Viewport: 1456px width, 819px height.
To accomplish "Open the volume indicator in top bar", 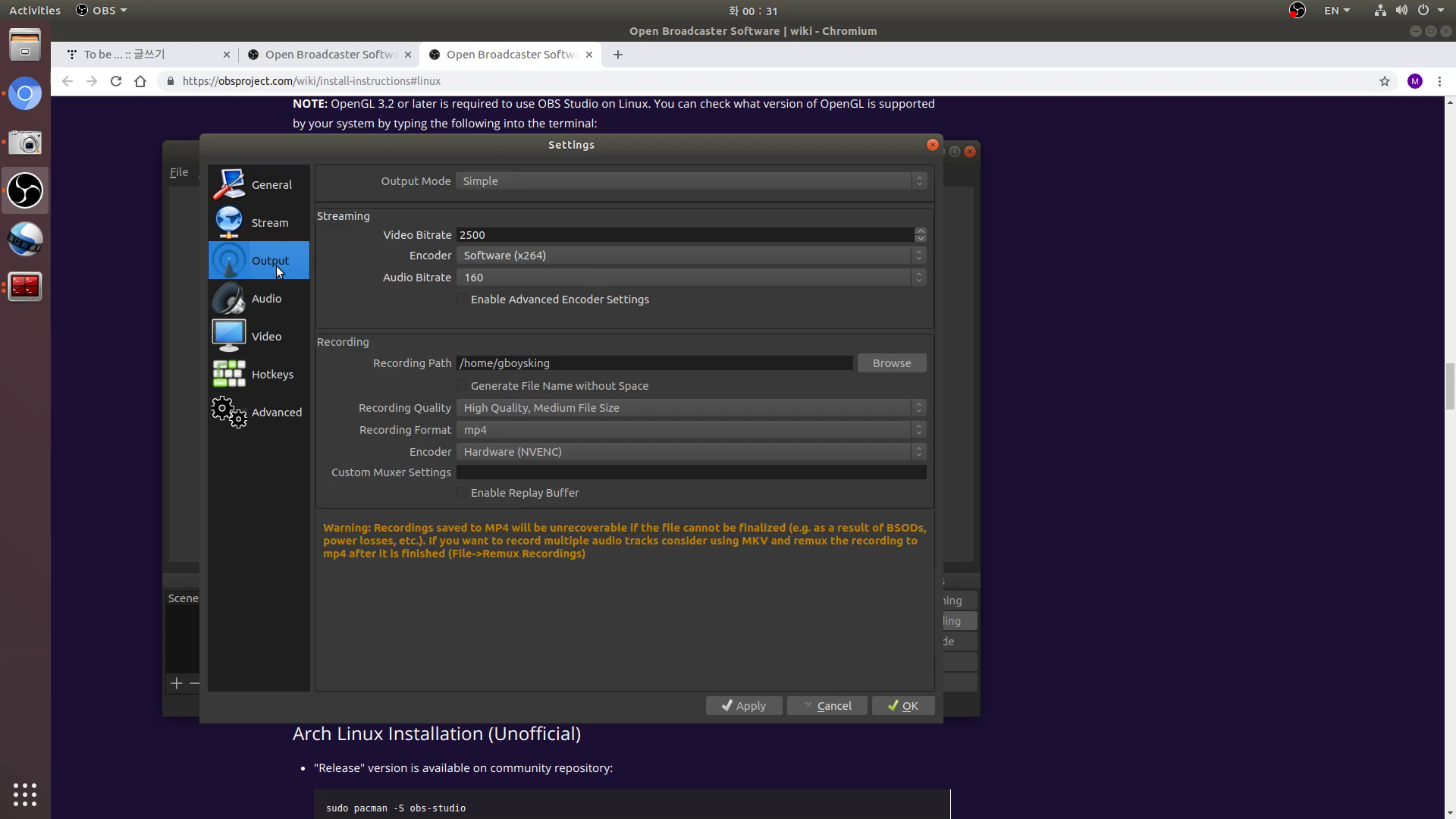I will click(x=1401, y=11).
